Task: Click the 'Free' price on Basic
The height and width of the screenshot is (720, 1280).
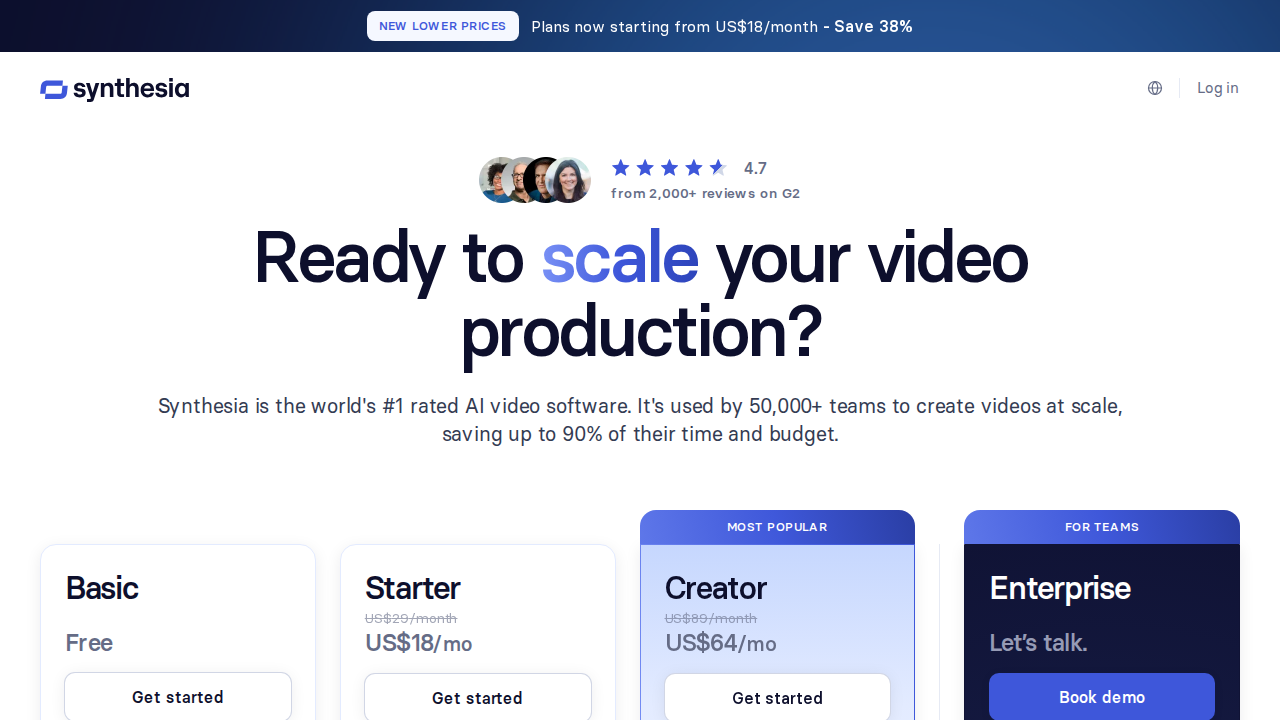Action: (89, 643)
